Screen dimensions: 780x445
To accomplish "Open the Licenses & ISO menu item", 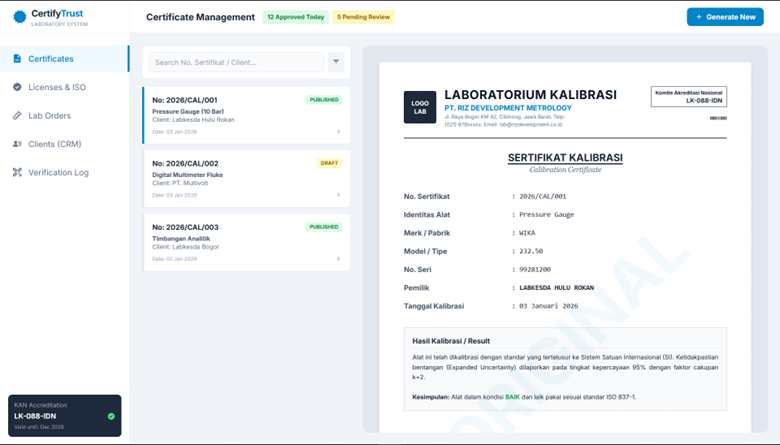I will pyautogui.click(x=57, y=87).
